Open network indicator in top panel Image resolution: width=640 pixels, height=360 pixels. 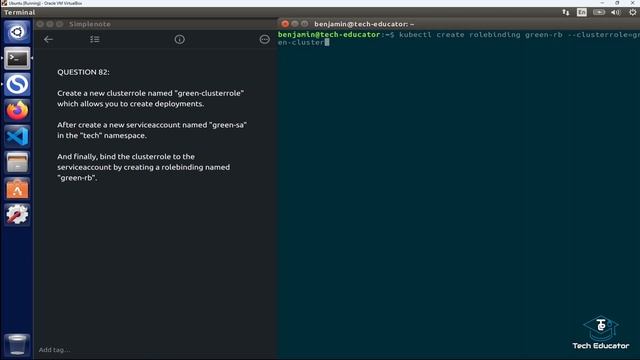(566, 13)
